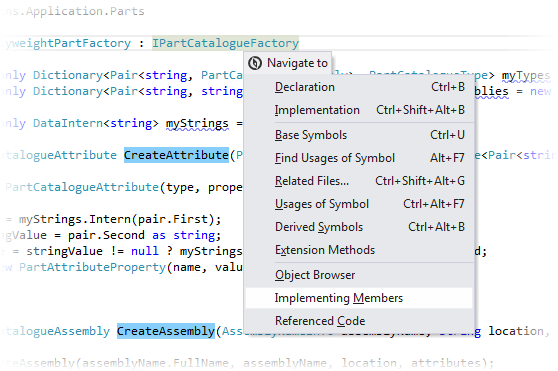Pick Extension Methods entry

point(359,250)
